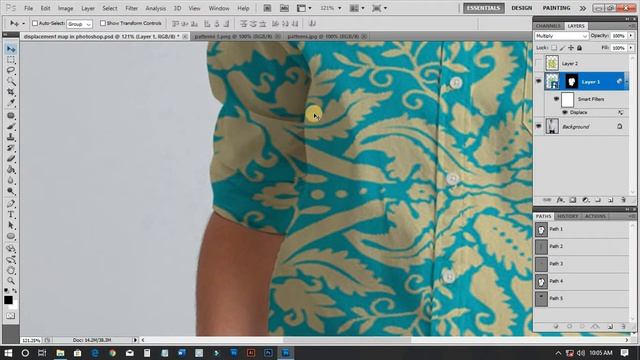
Task: Select the History Brush tool
Action: point(11,148)
